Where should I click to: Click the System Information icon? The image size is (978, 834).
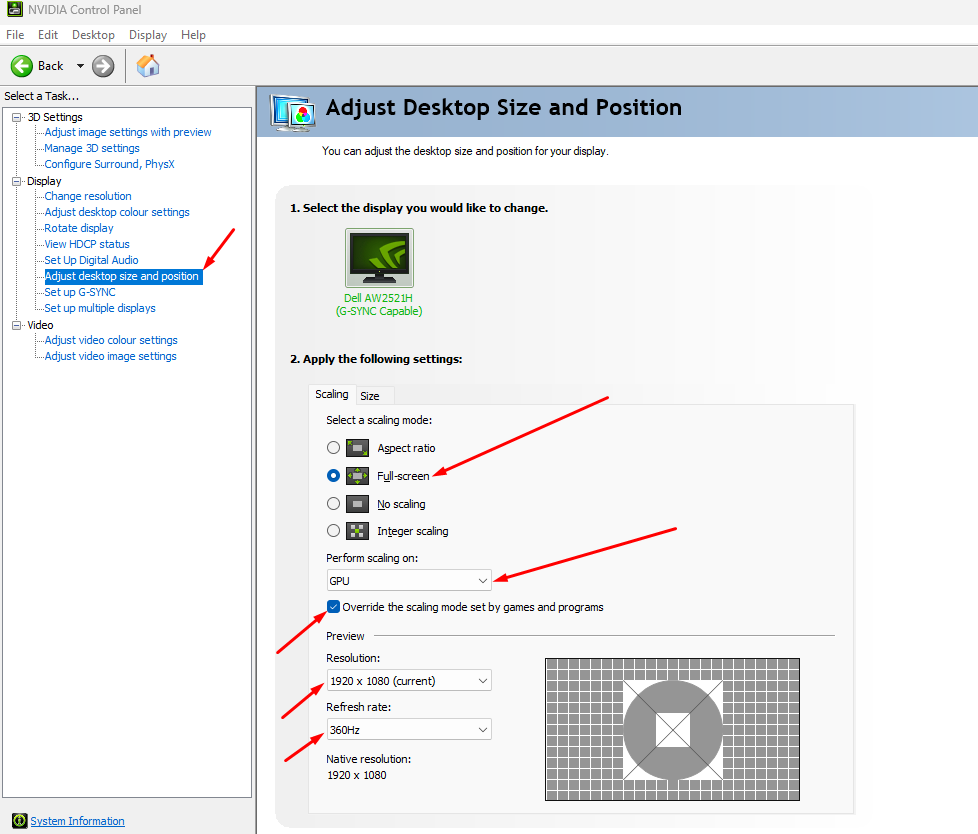(x=20, y=821)
